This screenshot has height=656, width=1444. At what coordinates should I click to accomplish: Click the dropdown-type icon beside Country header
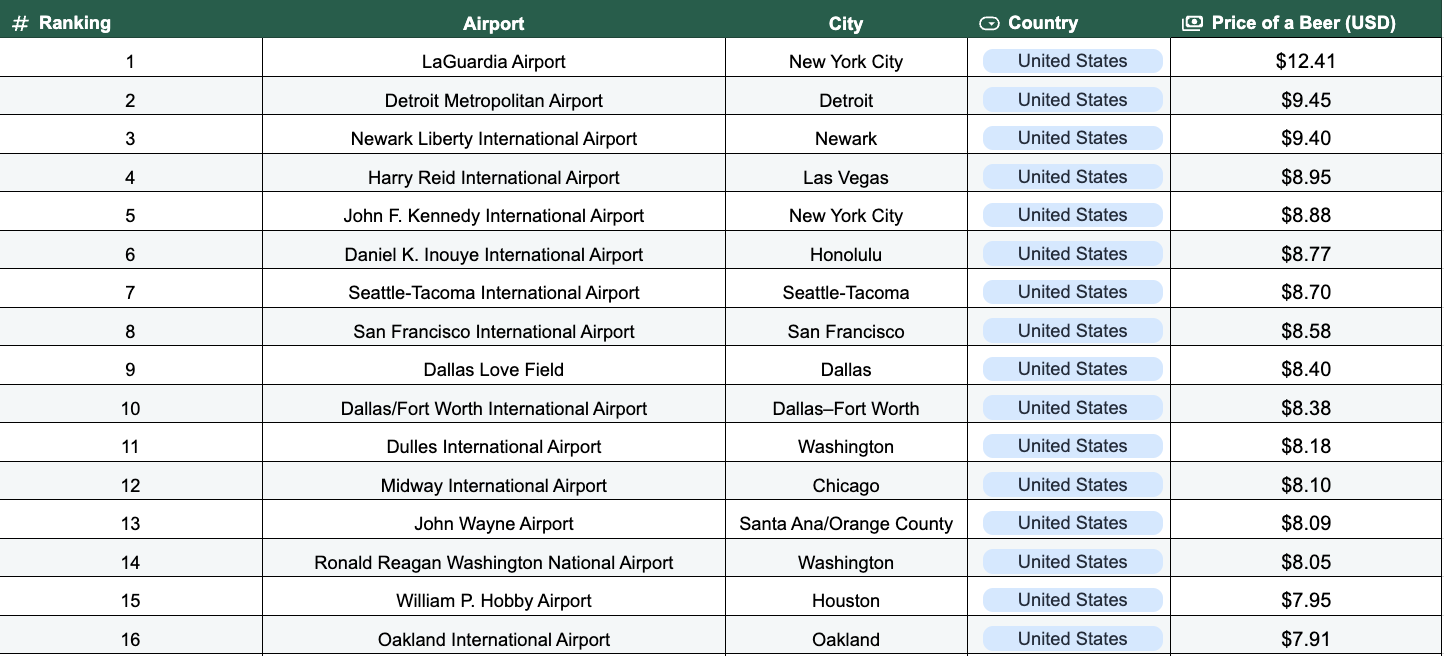pyautogui.click(x=989, y=23)
